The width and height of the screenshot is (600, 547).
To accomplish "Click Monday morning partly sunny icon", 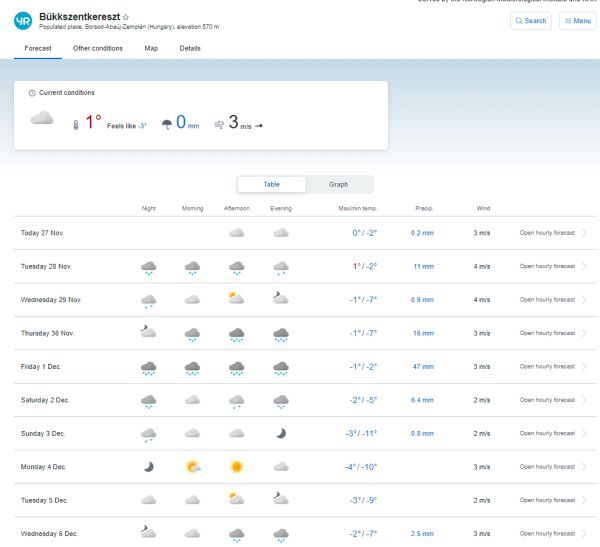I will [x=193, y=466].
